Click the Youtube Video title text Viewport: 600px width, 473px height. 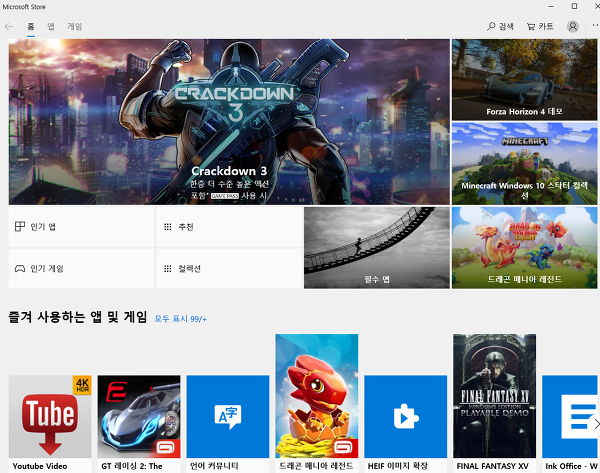40,466
